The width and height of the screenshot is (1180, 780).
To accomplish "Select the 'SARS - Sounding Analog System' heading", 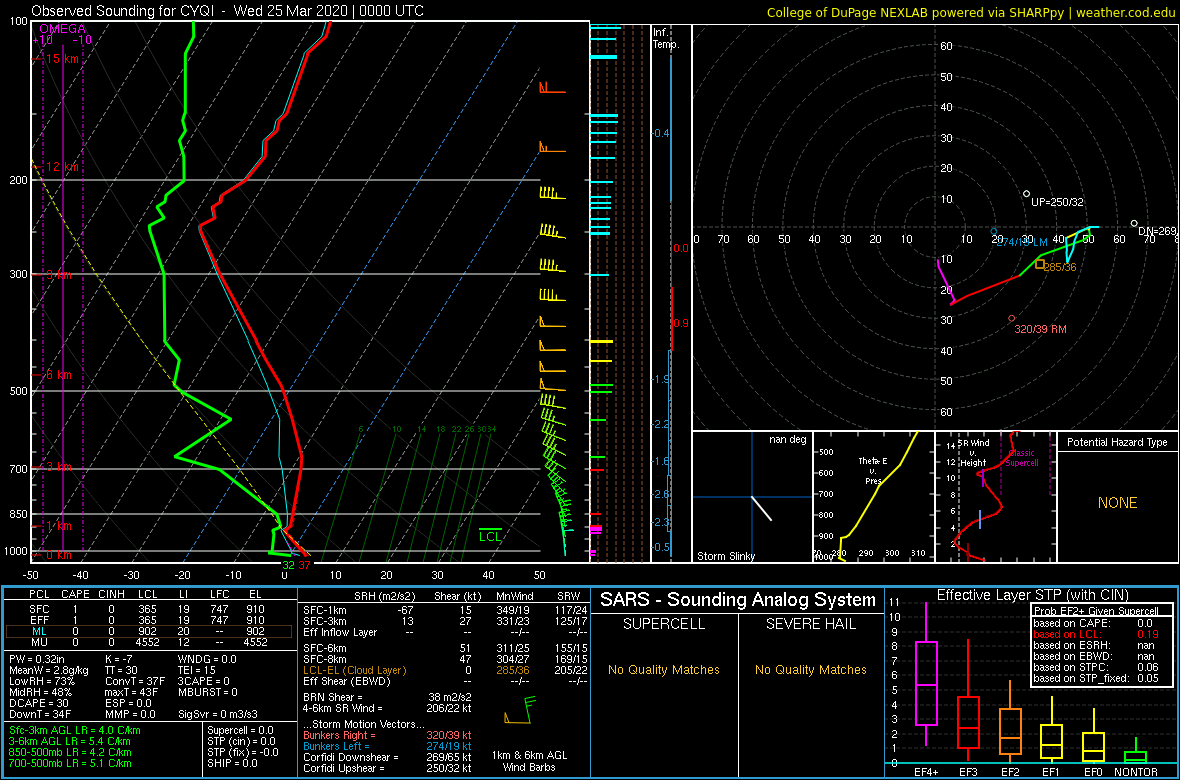I will 738,600.
